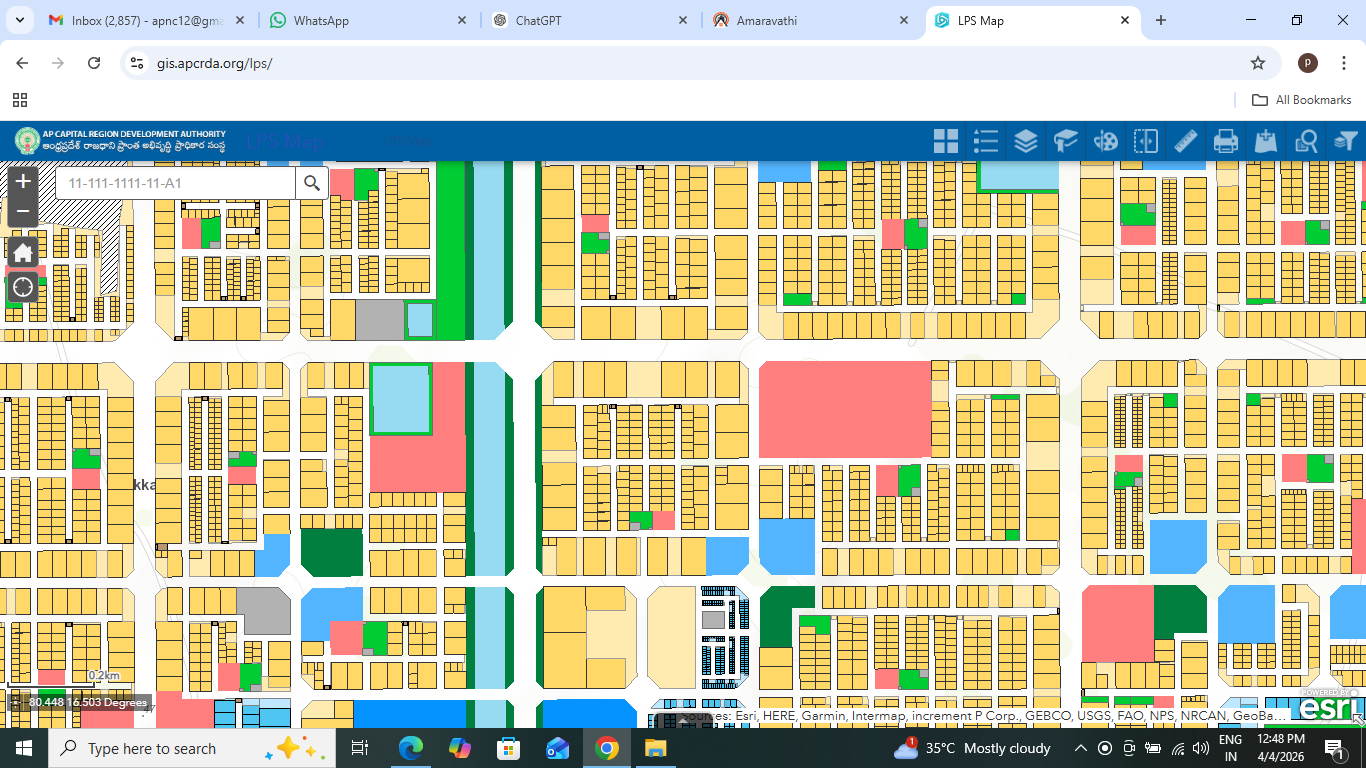Open the Layer List stacked-layers icon
The image size is (1366, 768).
point(1026,141)
